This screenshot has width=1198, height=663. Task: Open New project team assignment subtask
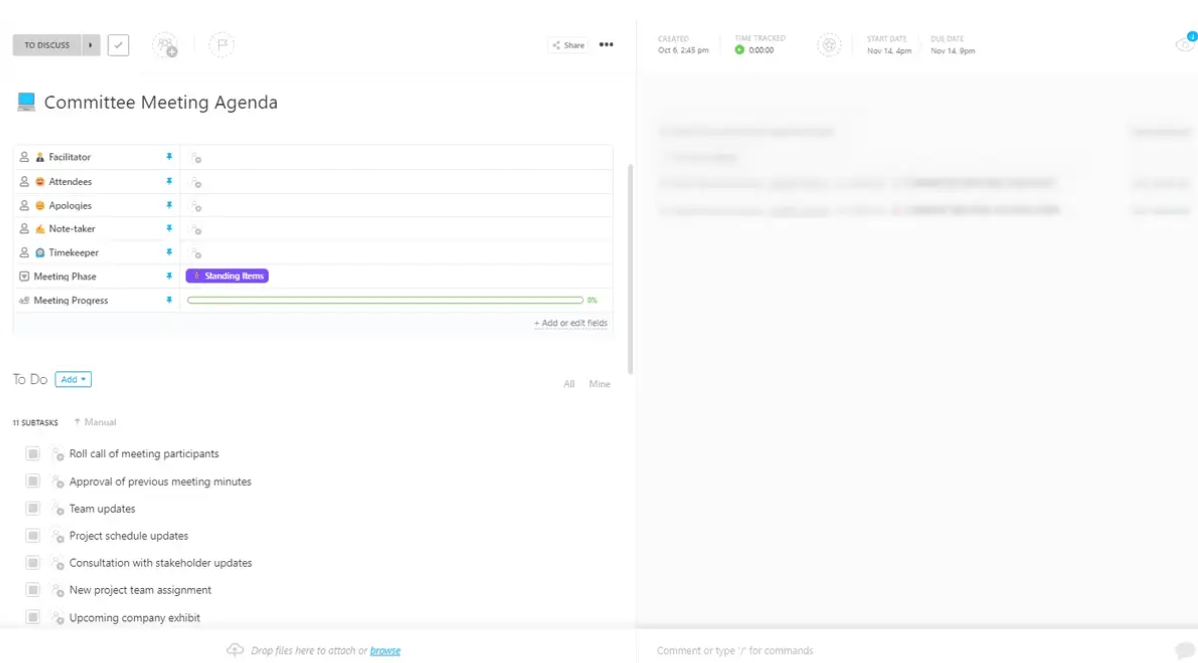[141, 590]
